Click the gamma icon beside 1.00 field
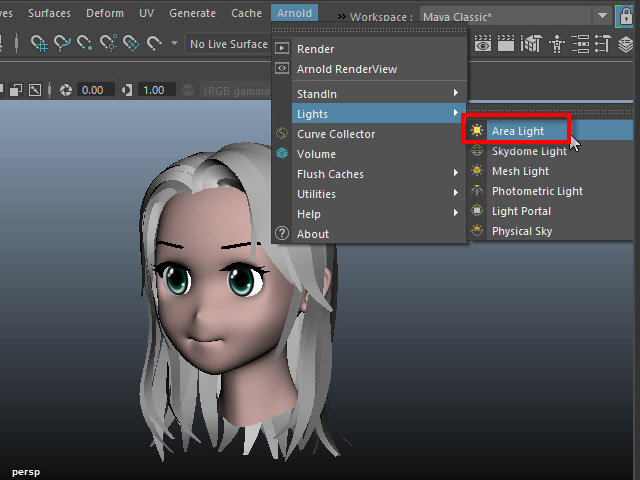 126,90
